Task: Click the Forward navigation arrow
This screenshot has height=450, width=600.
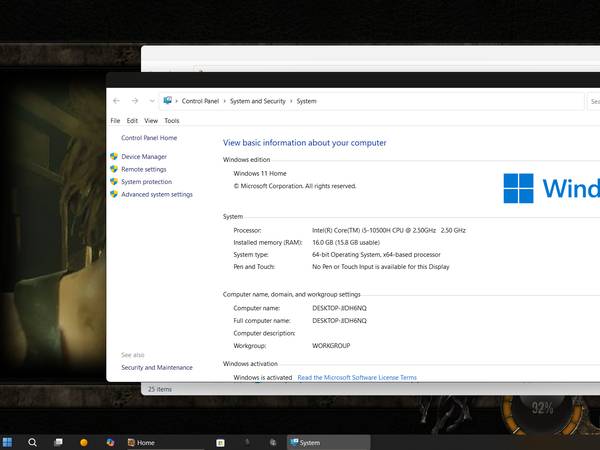Action: point(135,101)
